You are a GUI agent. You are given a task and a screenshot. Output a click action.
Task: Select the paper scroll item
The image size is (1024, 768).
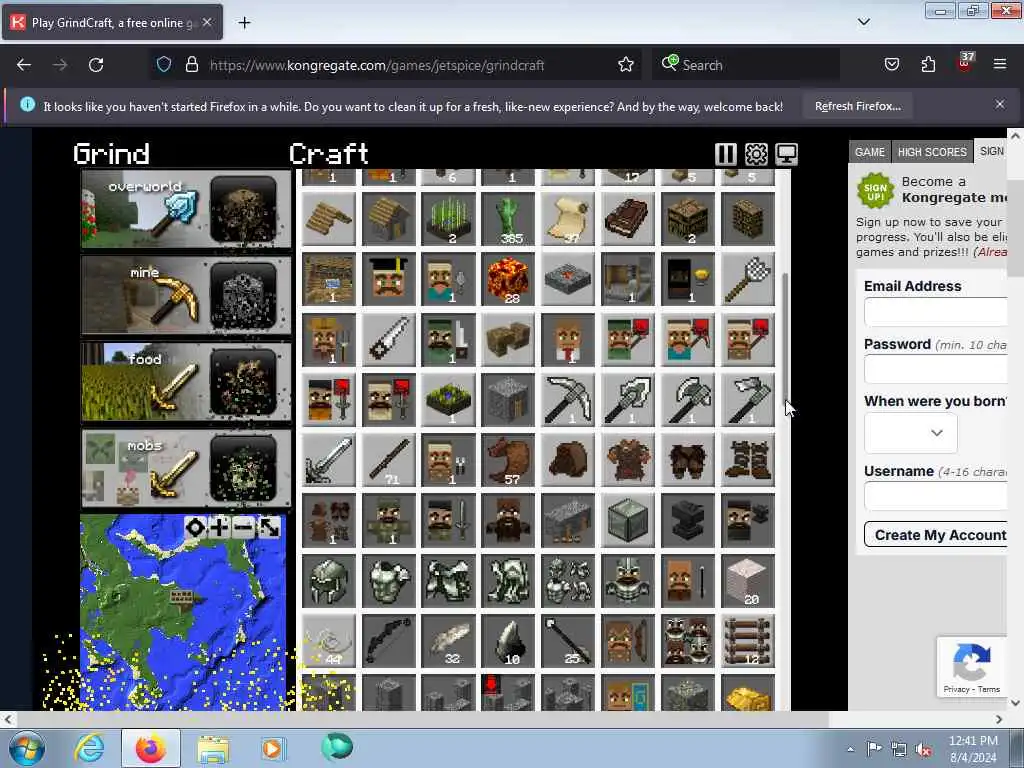(x=568, y=219)
